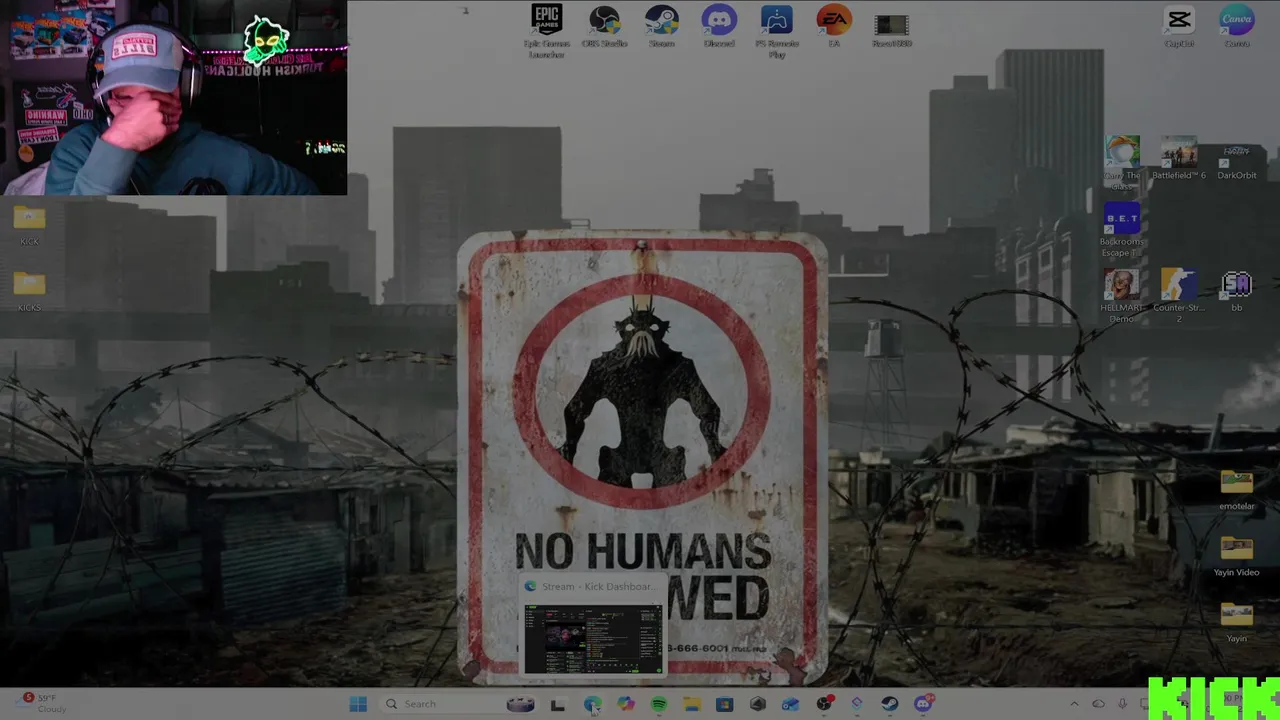1280x720 pixels.
Task: Select the Carry The Glass game shortcut
Action: click(1122, 163)
